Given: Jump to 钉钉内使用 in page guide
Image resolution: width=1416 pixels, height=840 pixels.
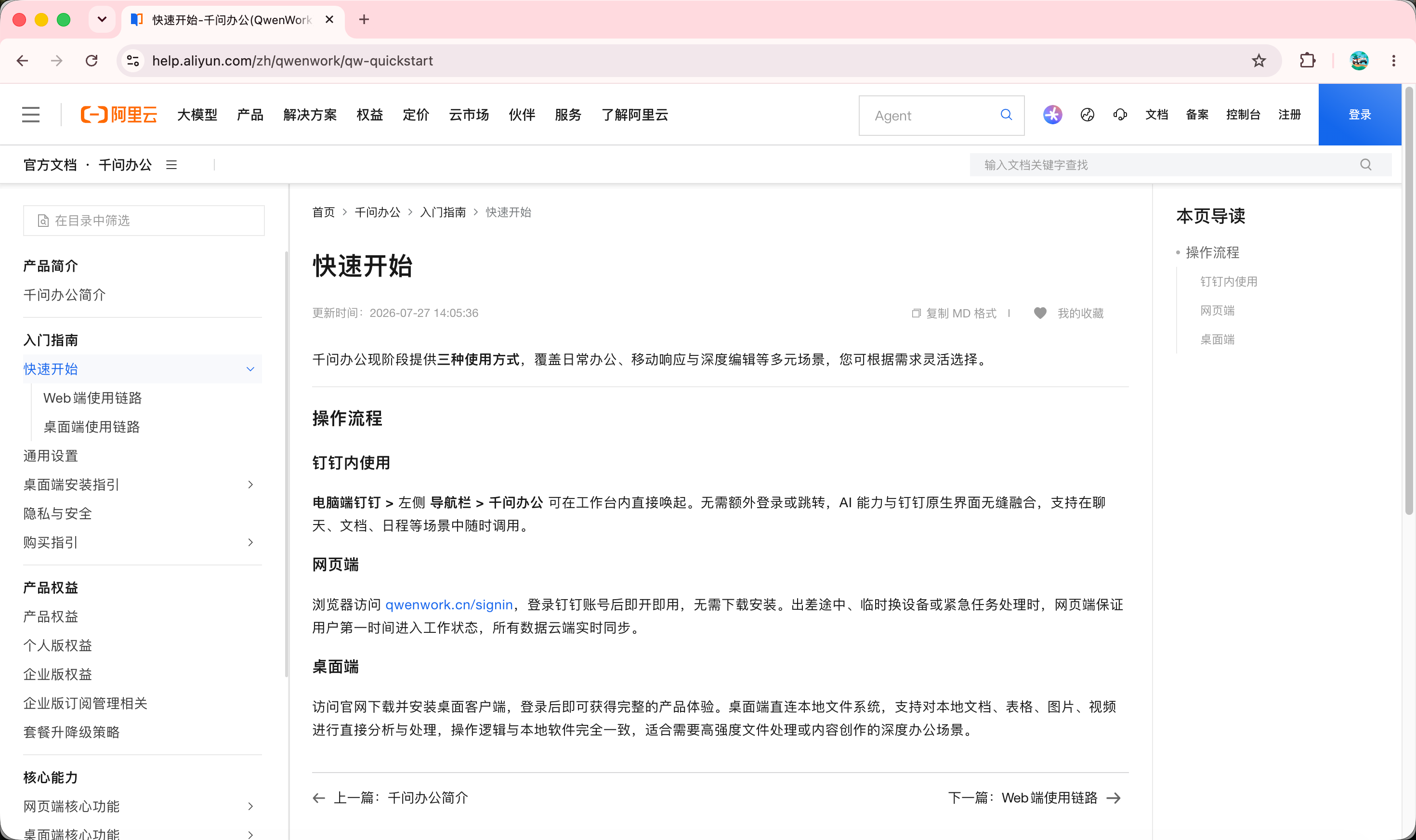Looking at the screenshot, I should coord(1229,281).
